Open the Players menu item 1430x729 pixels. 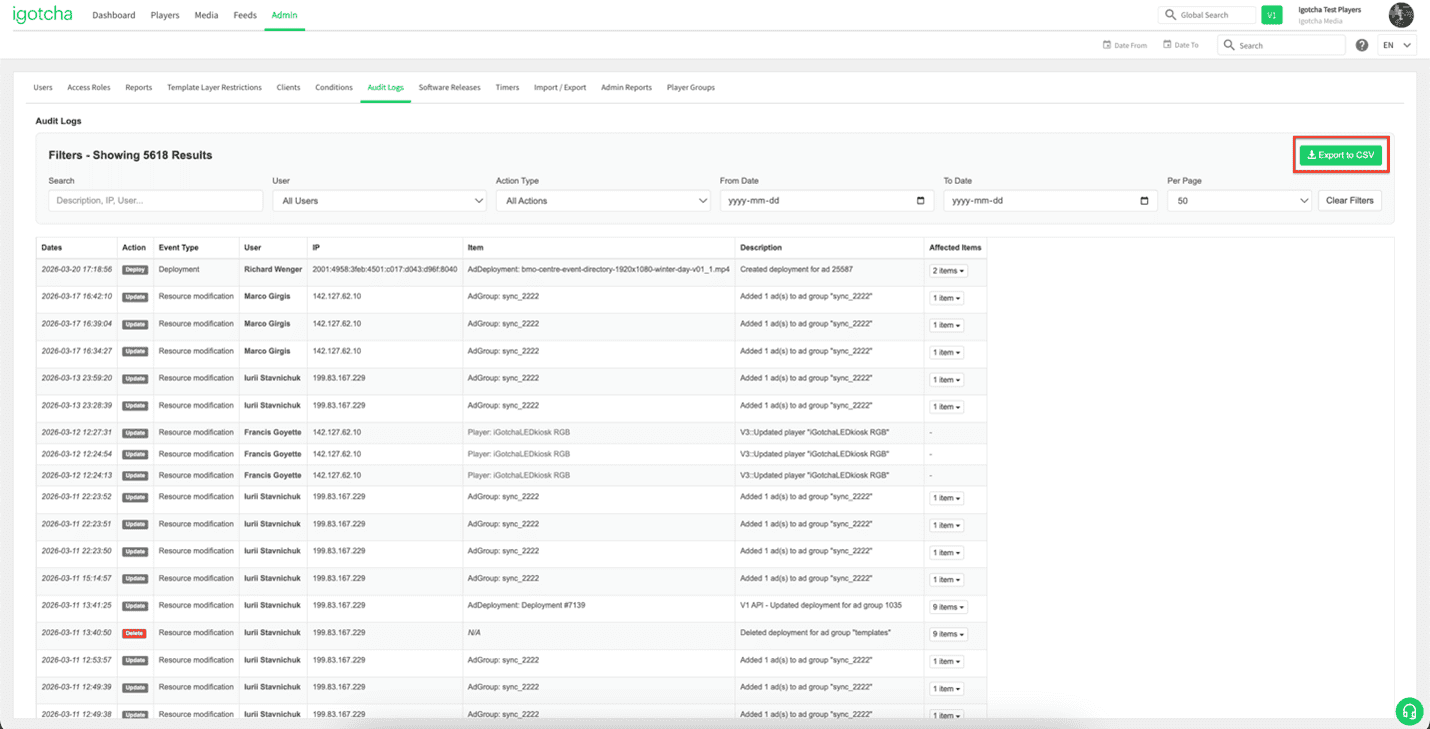164,15
